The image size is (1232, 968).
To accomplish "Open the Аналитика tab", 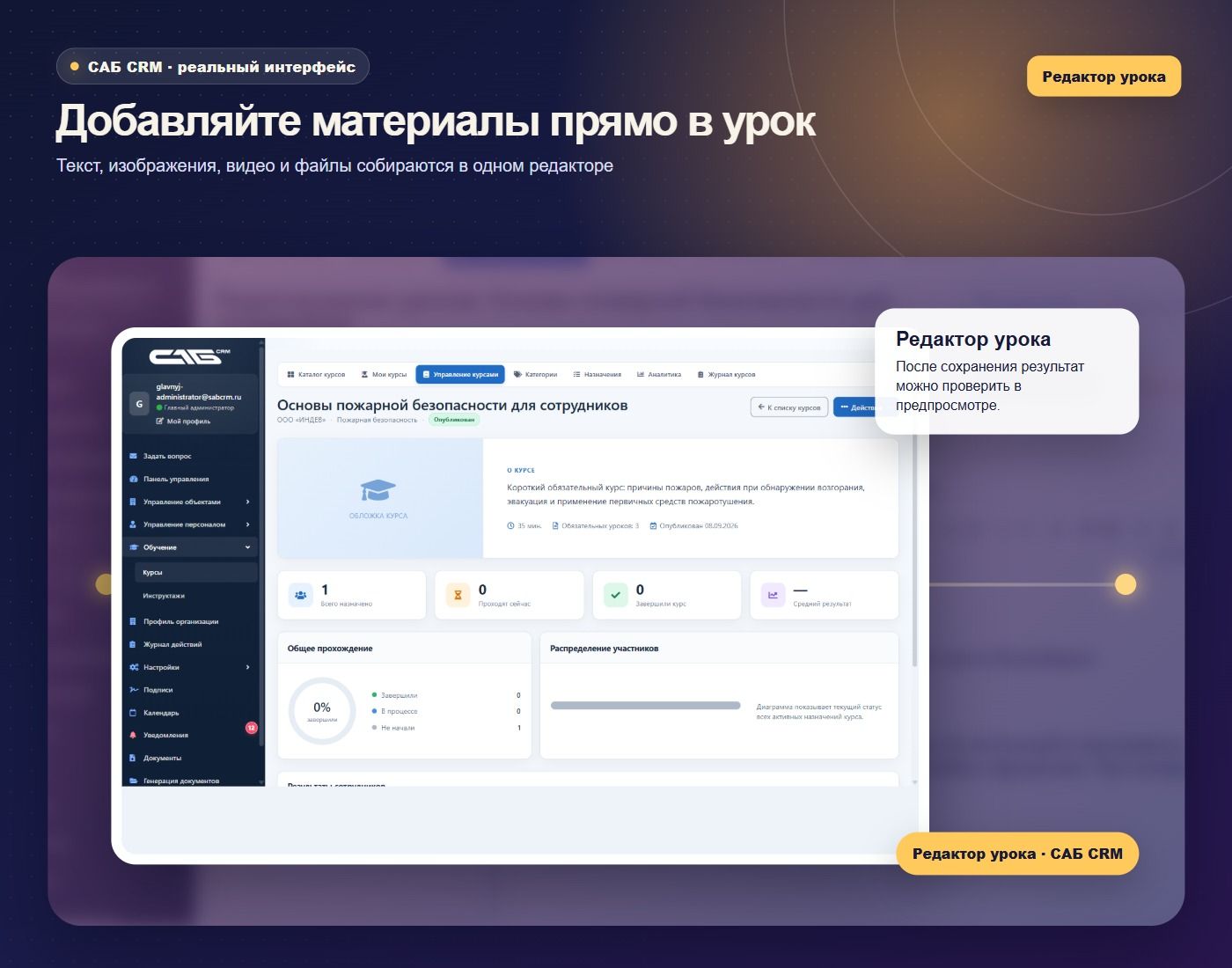I will click(x=659, y=374).
